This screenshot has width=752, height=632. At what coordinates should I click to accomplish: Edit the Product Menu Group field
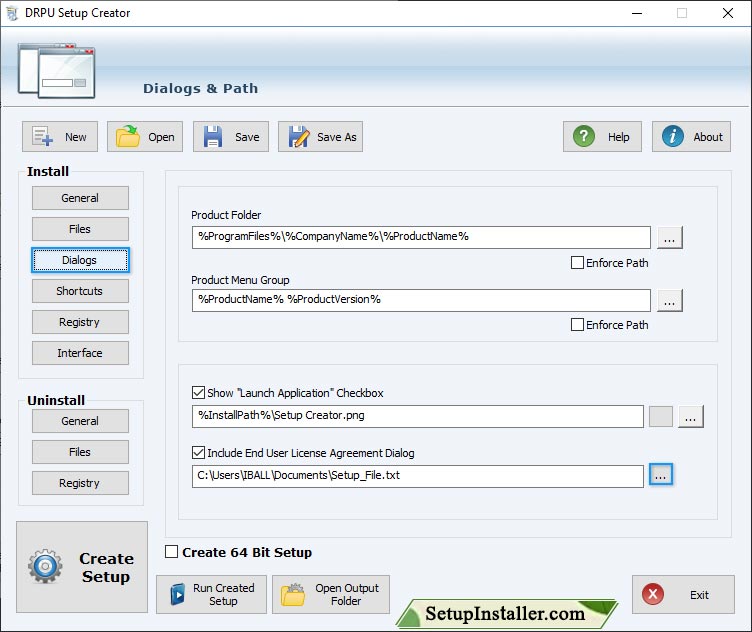[421, 300]
